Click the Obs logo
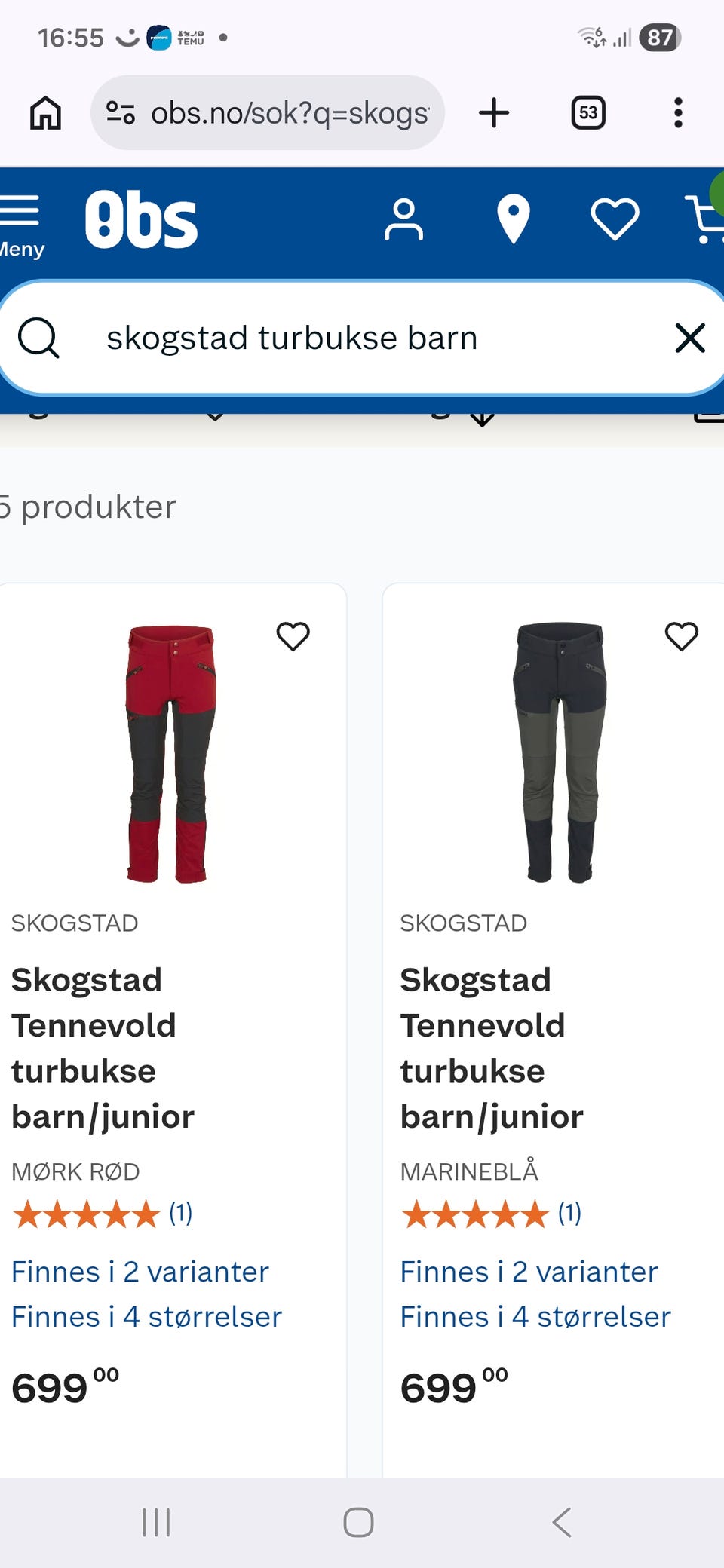 [x=141, y=219]
